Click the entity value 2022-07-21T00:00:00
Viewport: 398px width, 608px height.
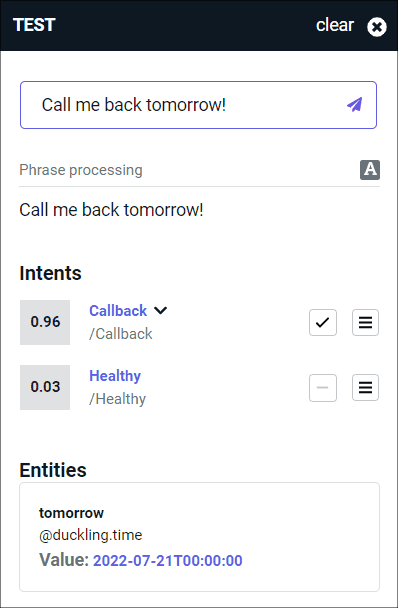pyautogui.click(x=168, y=561)
